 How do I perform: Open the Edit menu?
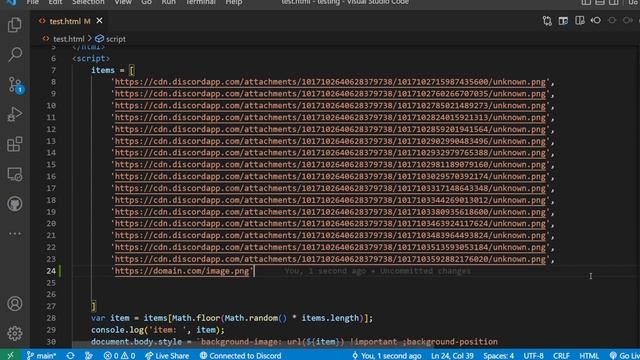(x=55, y=2)
